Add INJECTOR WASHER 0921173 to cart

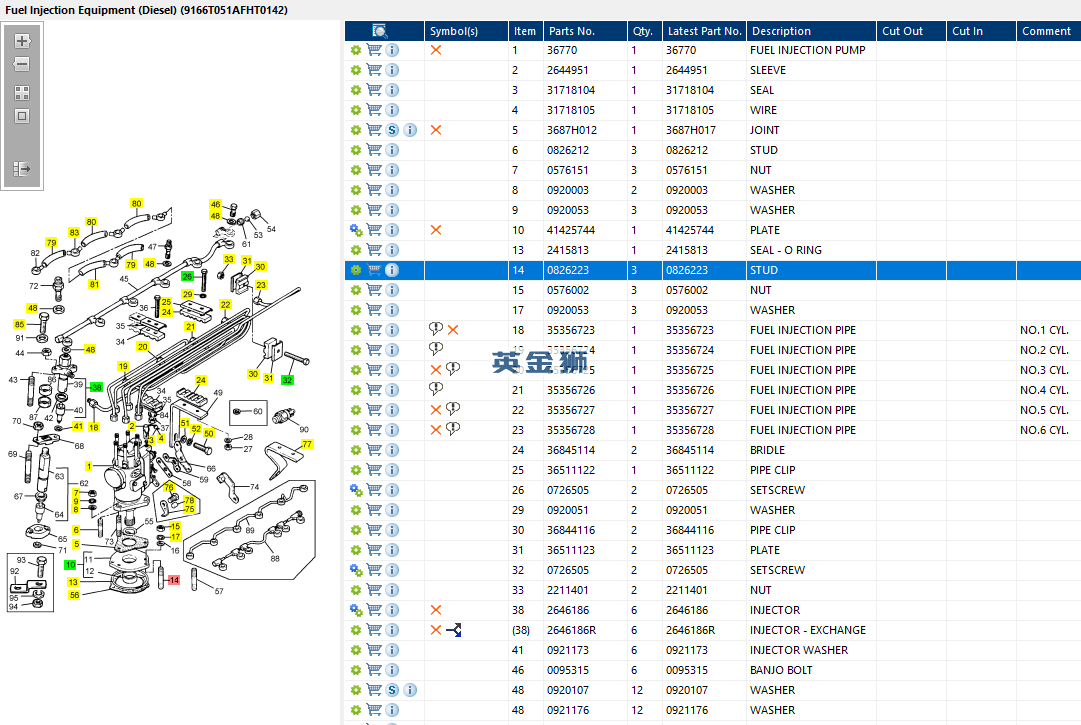pyautogui.click(x=374, y=649)
